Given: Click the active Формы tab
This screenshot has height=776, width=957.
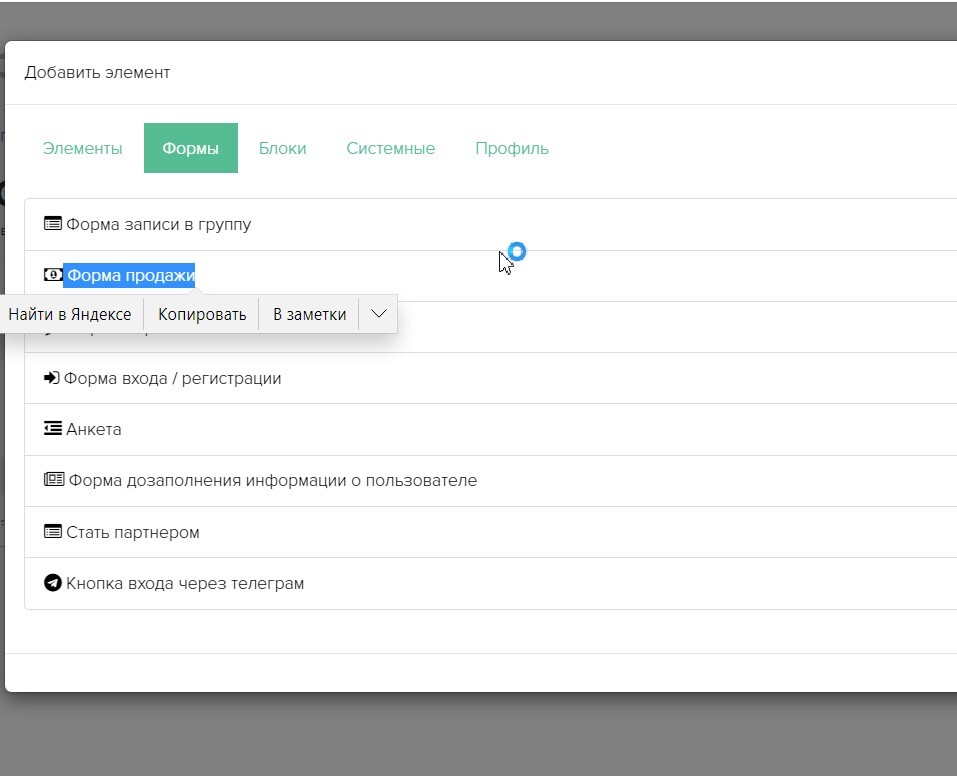Looking at the screenshot, I should (x=190, y=148).
